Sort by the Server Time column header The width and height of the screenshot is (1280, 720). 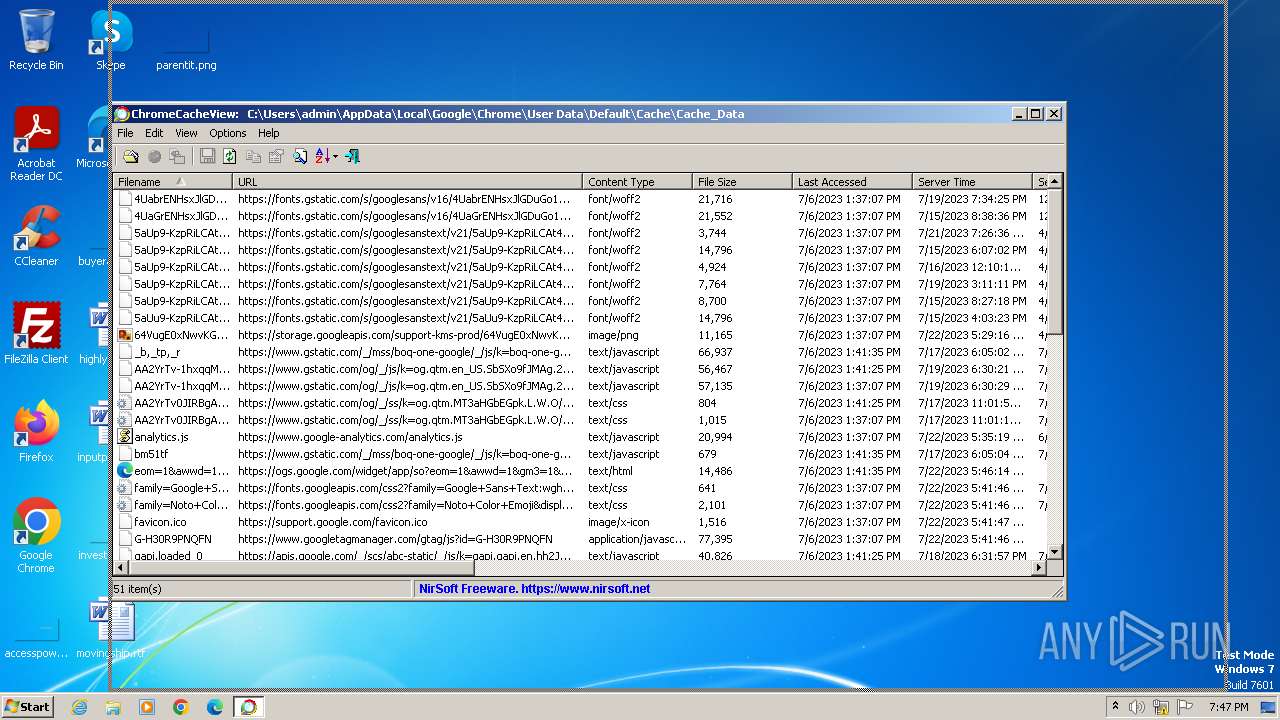point(973,182)
